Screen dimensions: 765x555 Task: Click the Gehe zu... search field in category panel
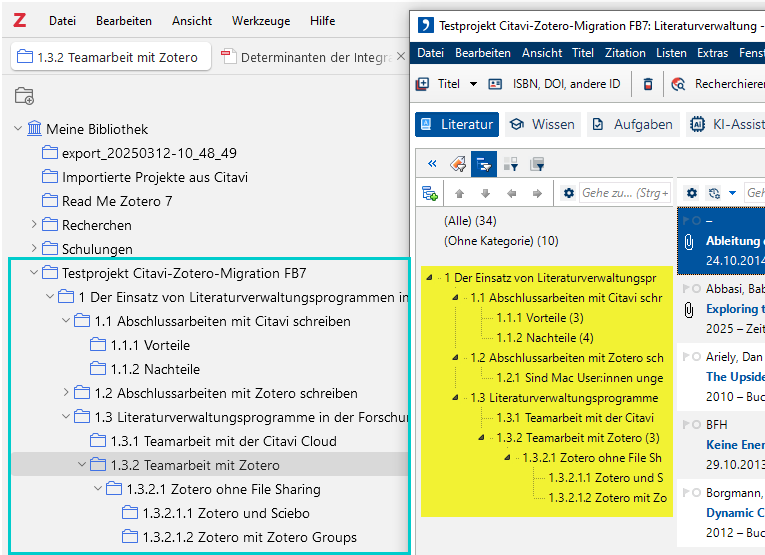coord(625,193)
